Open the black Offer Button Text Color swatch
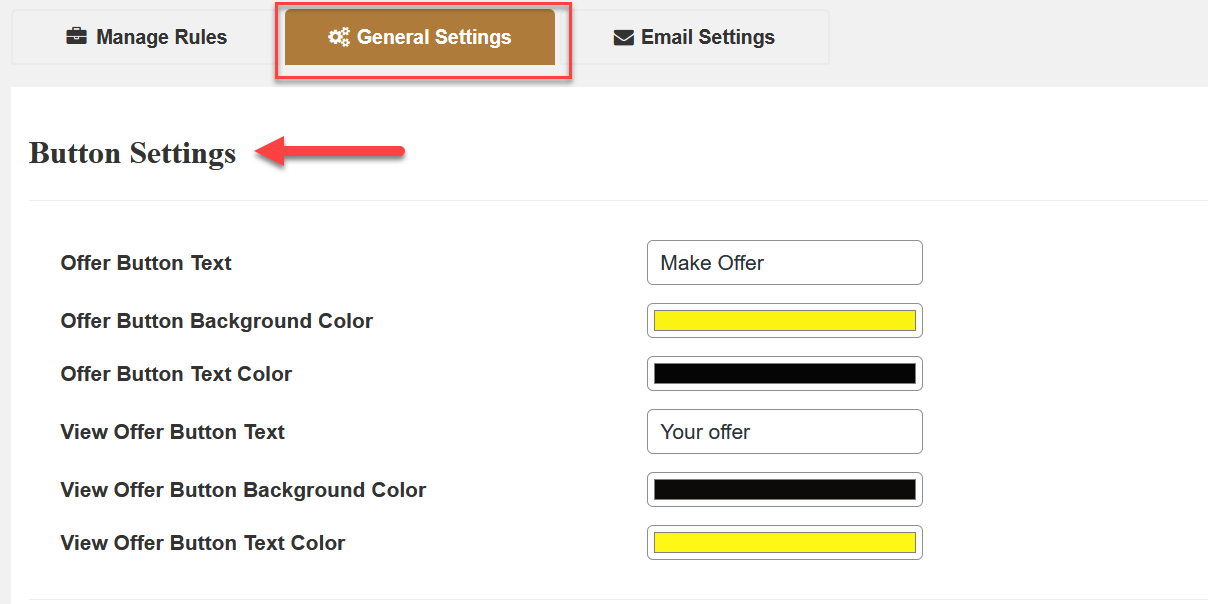The image size is (1208, 604). pos(784,374)
